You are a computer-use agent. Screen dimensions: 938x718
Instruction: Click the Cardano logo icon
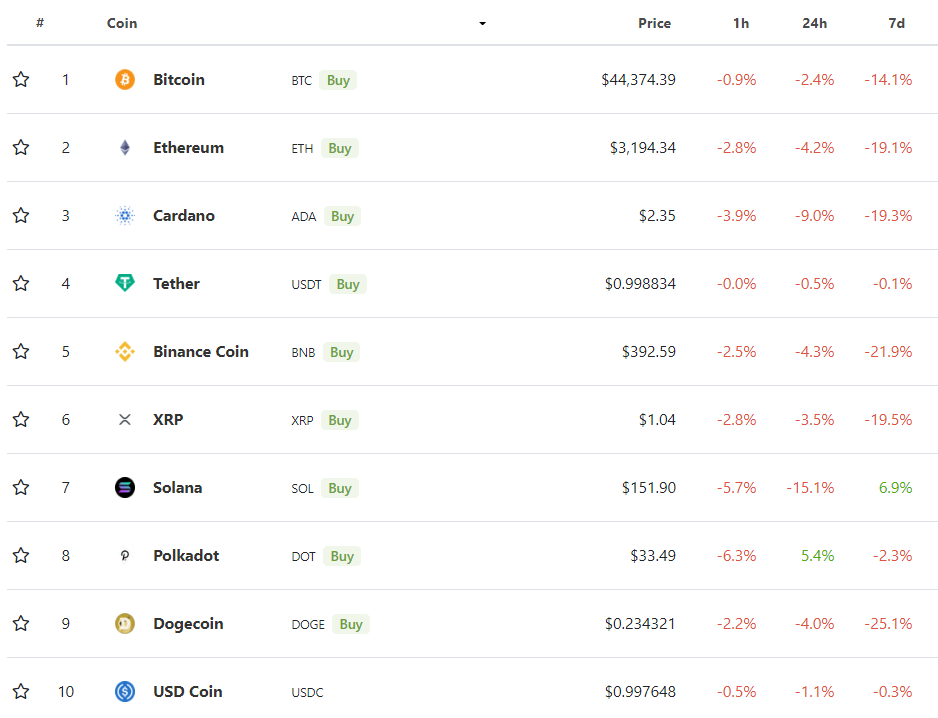pos(124,215)
